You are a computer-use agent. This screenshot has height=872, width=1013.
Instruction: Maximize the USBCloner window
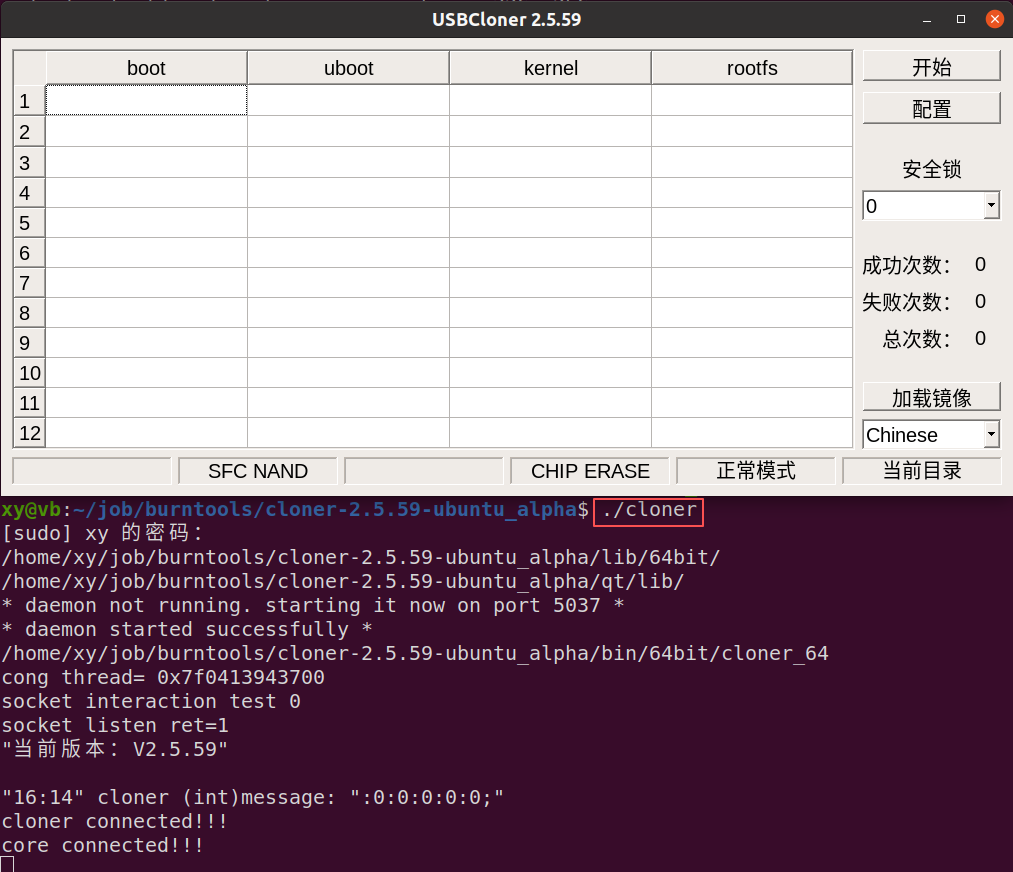[961, 19]
